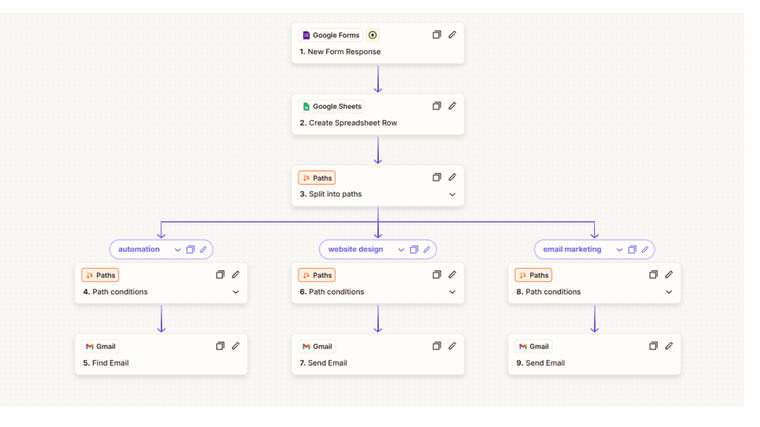Click the edit pencil on Google Forms step
The width and height of the screenshot is (760, 427).
click(452, 35)
